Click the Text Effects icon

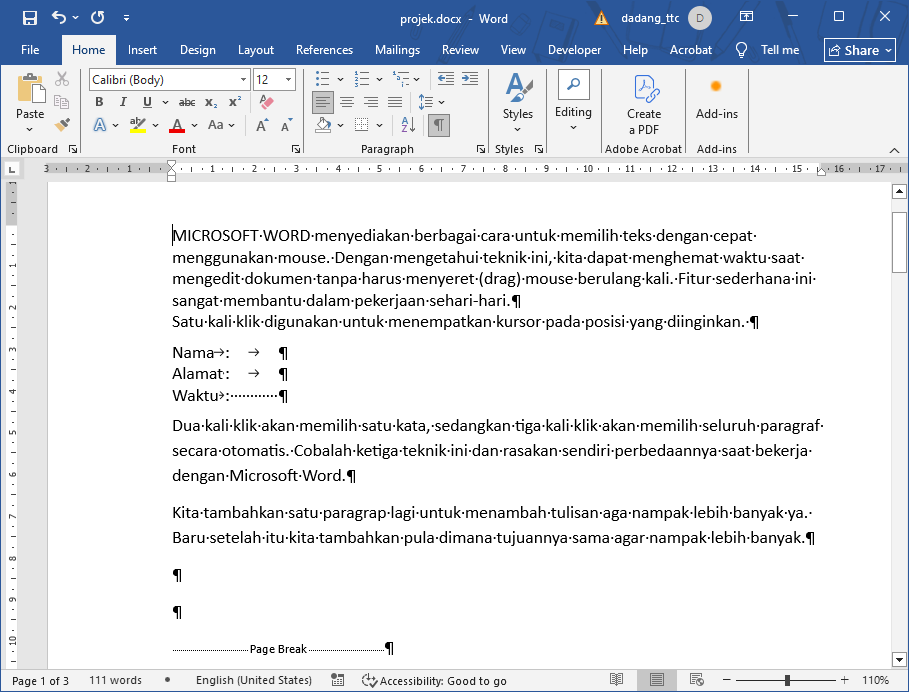100,125
